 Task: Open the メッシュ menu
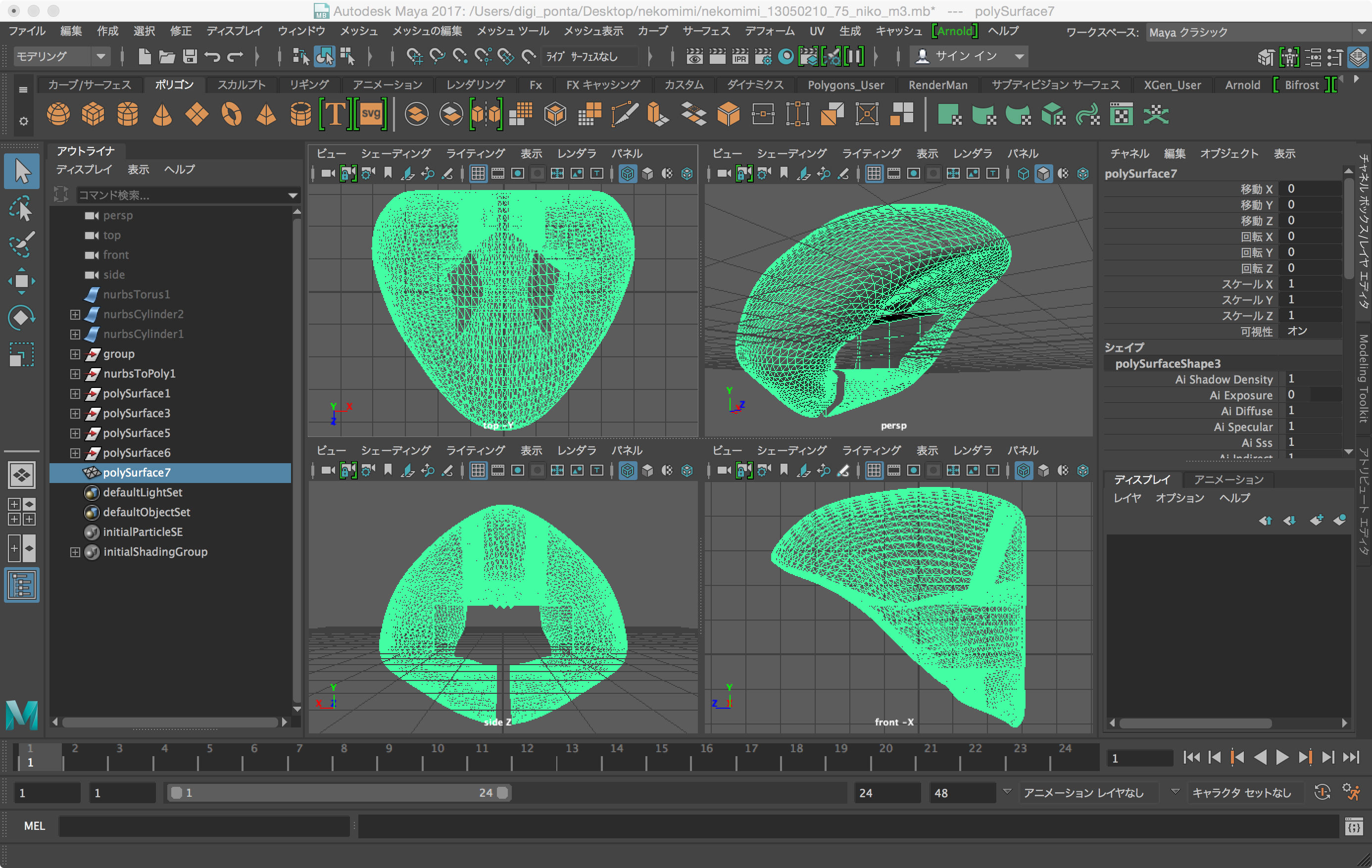359,31
